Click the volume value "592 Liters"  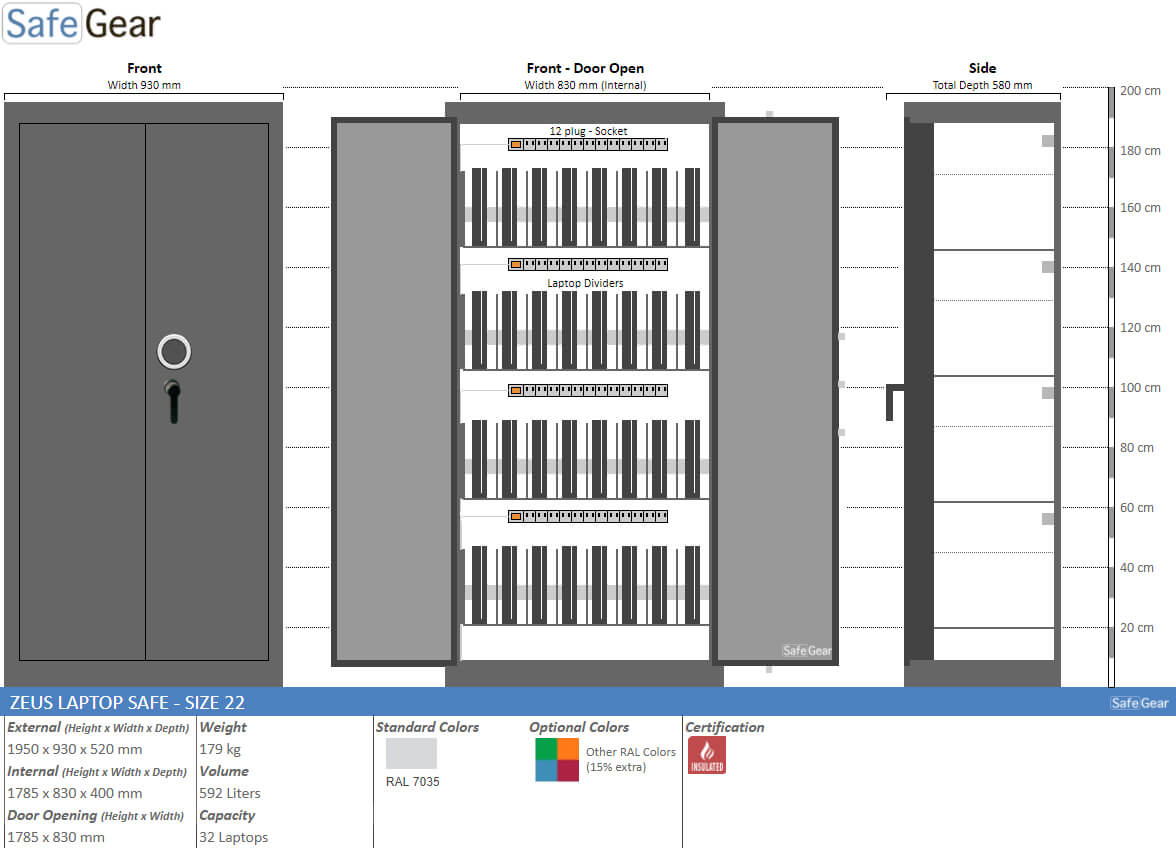[230, 794]
